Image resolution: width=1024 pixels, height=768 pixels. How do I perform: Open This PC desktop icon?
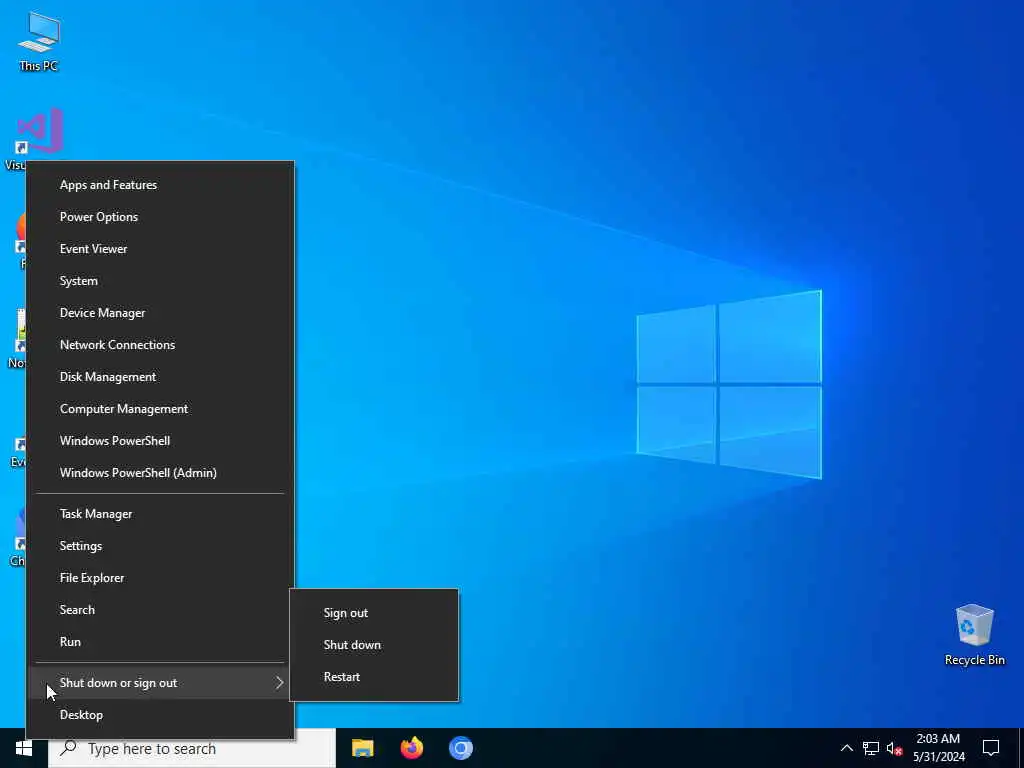(39, 40)
